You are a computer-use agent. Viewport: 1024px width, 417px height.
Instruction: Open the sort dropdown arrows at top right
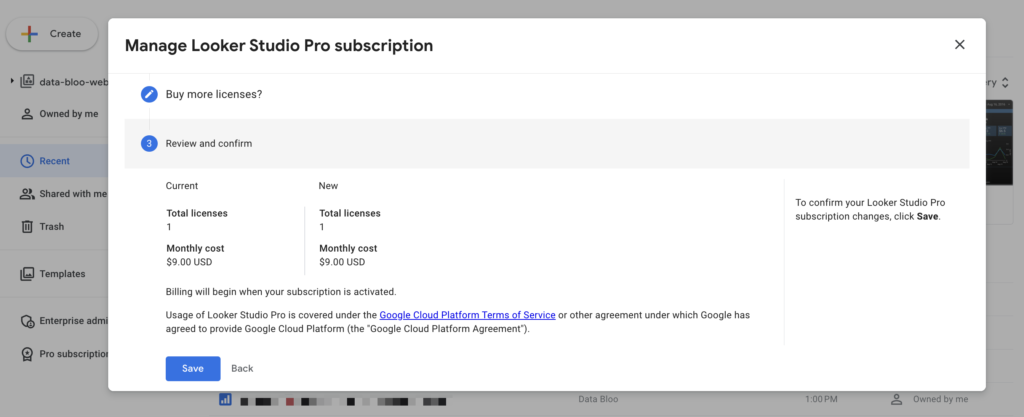1006,82
